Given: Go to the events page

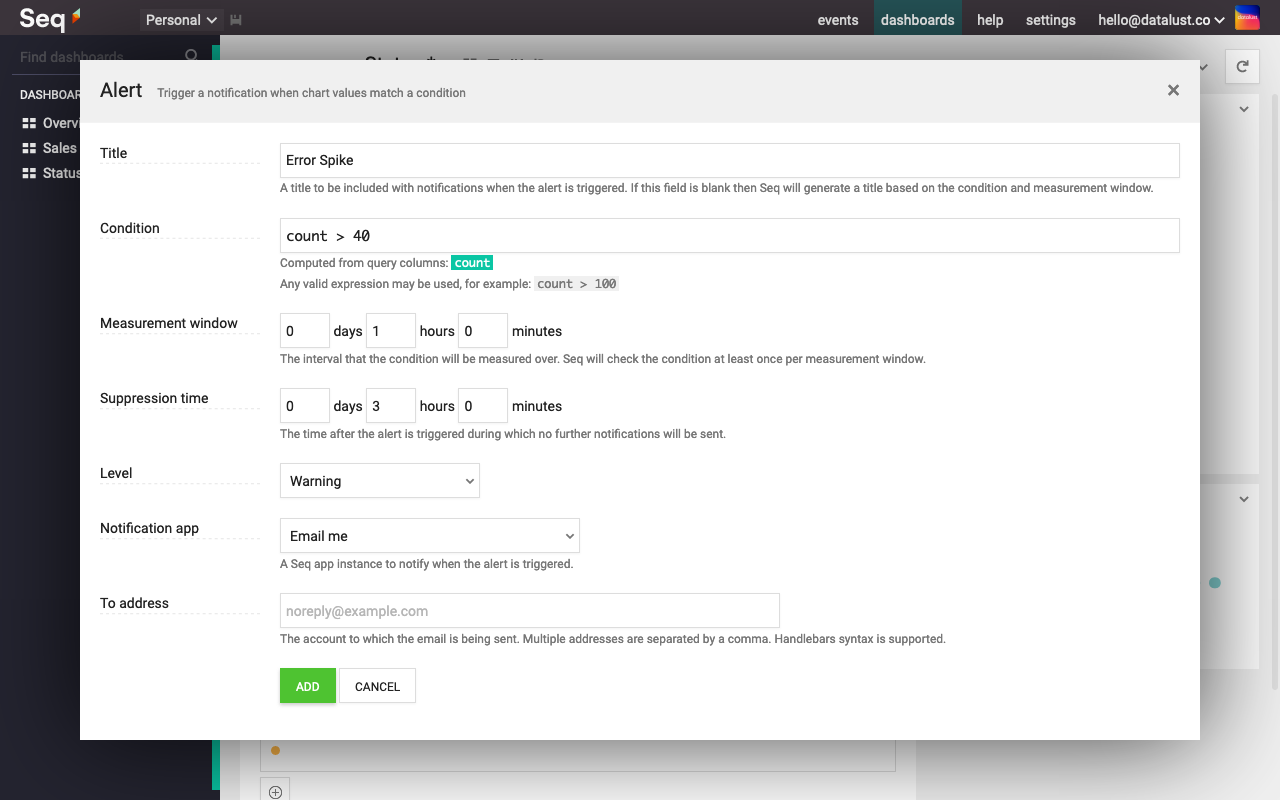Looking at the screenshot, I should point(838,20).
